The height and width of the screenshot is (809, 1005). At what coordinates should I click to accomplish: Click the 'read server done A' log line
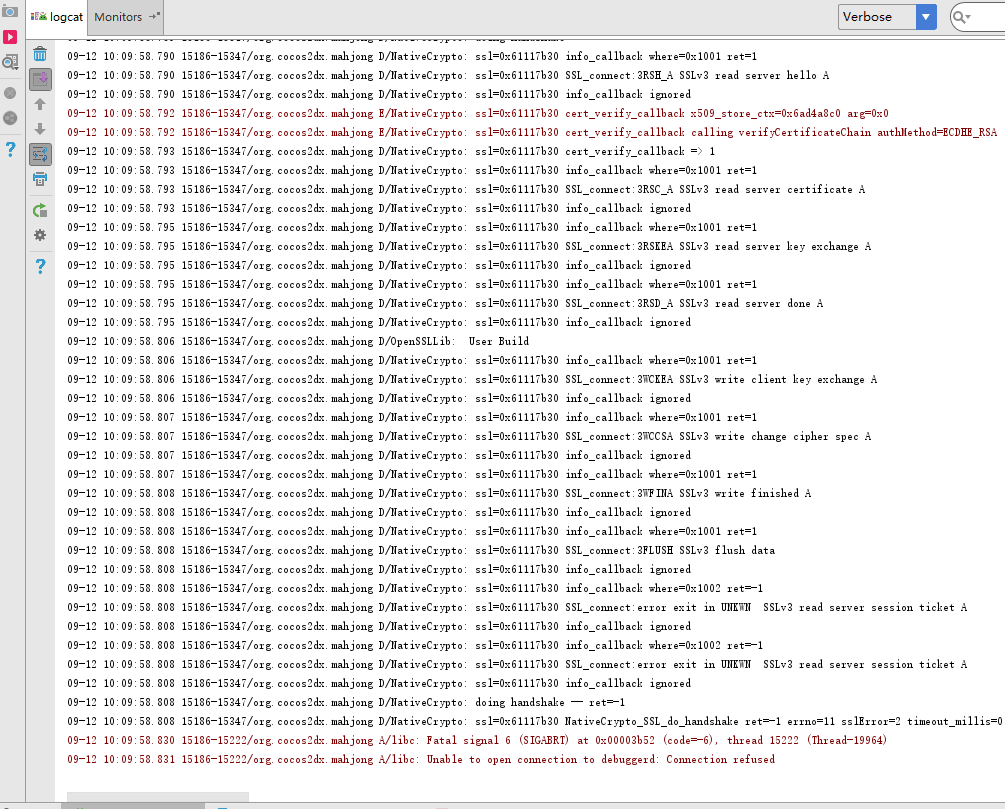coord(445,304)
